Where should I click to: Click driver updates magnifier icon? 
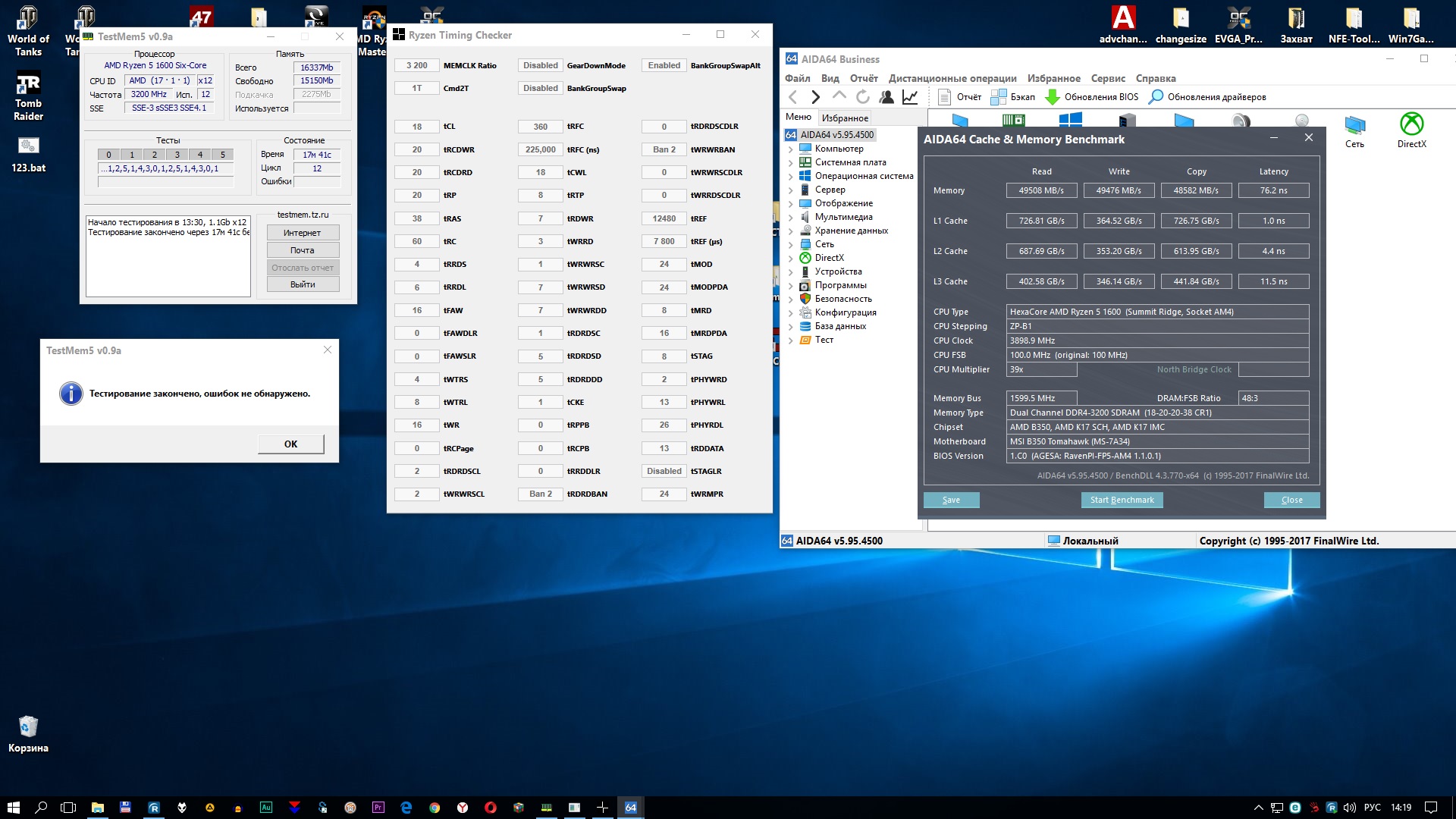(1156, 97)
